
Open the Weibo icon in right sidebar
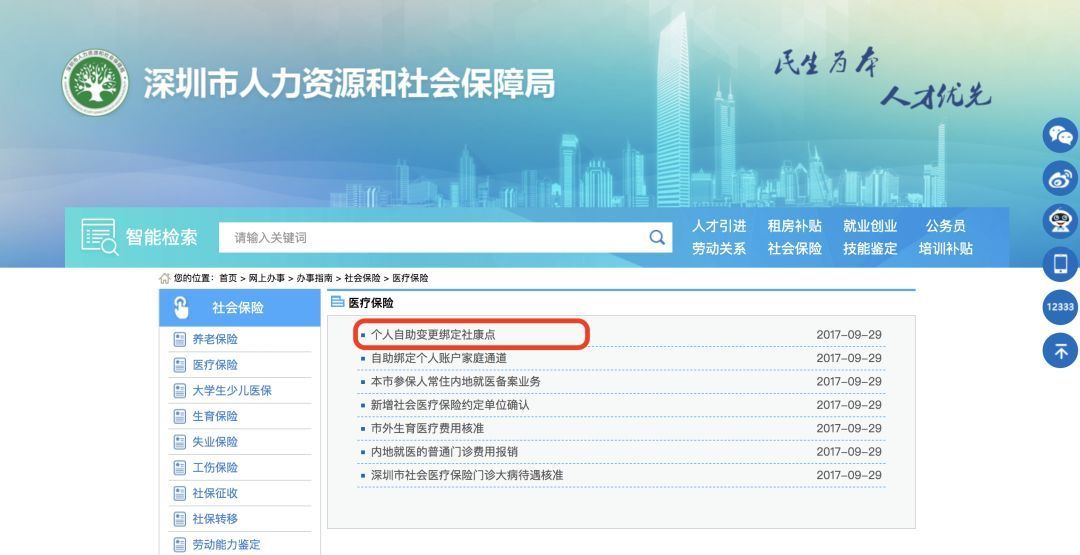point(1060,178)
